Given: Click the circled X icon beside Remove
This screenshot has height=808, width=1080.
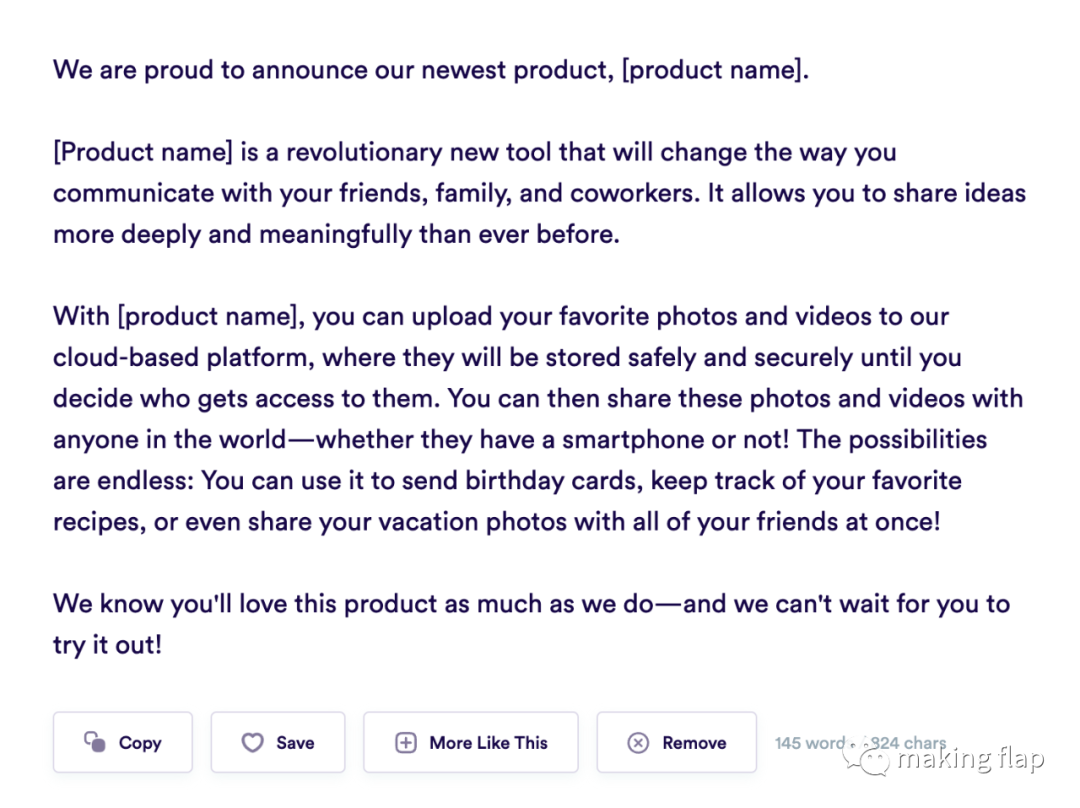Looking at the screenshot, I should click(x=638, y=743).
